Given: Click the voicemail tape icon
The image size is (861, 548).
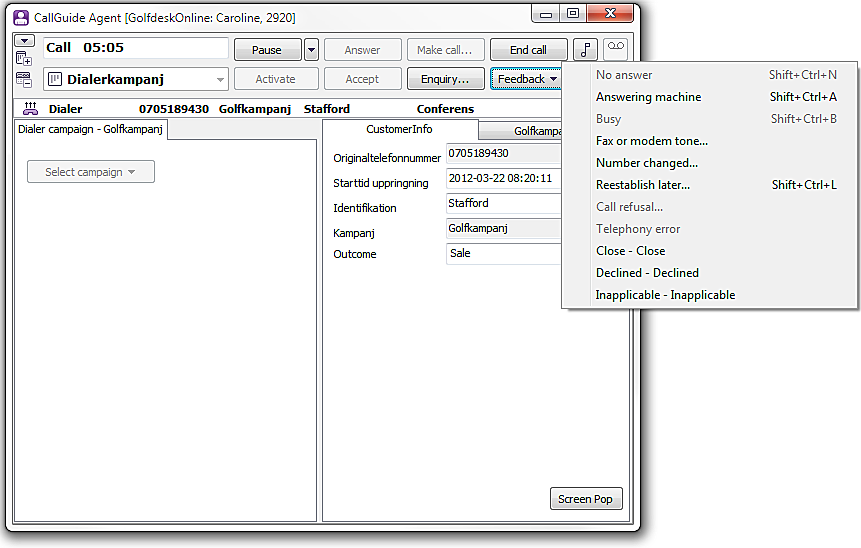Looking at the screenshot, I should pyautogui.click(x=615, y=49).
